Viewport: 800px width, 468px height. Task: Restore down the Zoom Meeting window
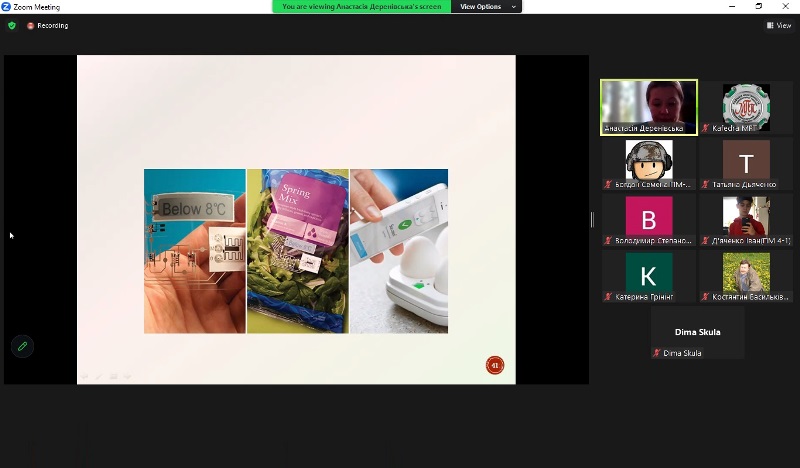click(x=759, y=7)
